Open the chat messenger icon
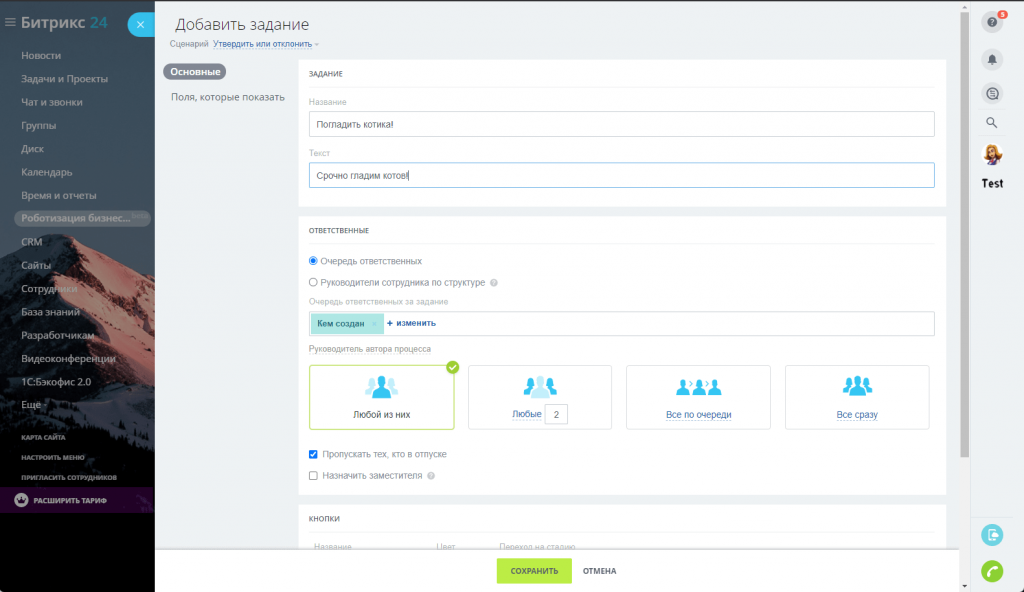This screenshot has height=592, width=1024. (x=992, y=93)
